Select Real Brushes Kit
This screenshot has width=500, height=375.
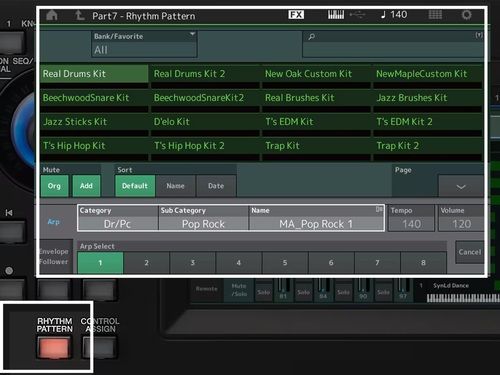click(x=316, y=98)
